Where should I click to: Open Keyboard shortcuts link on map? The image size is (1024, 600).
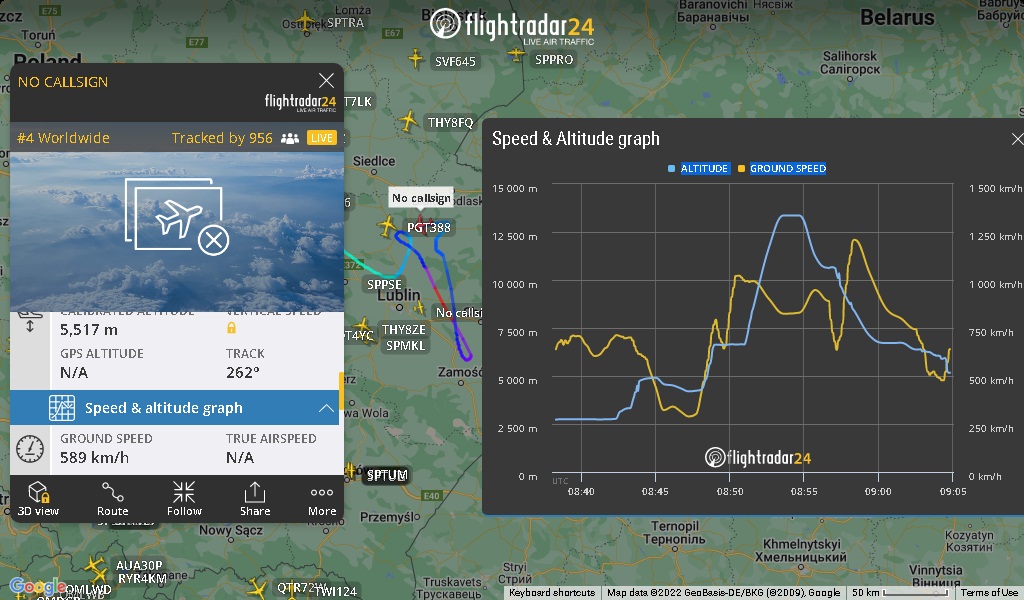point(552,593)
